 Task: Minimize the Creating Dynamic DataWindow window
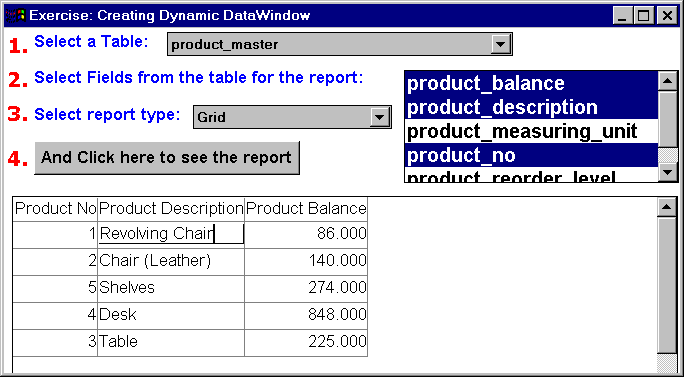[x=622, y=16]
